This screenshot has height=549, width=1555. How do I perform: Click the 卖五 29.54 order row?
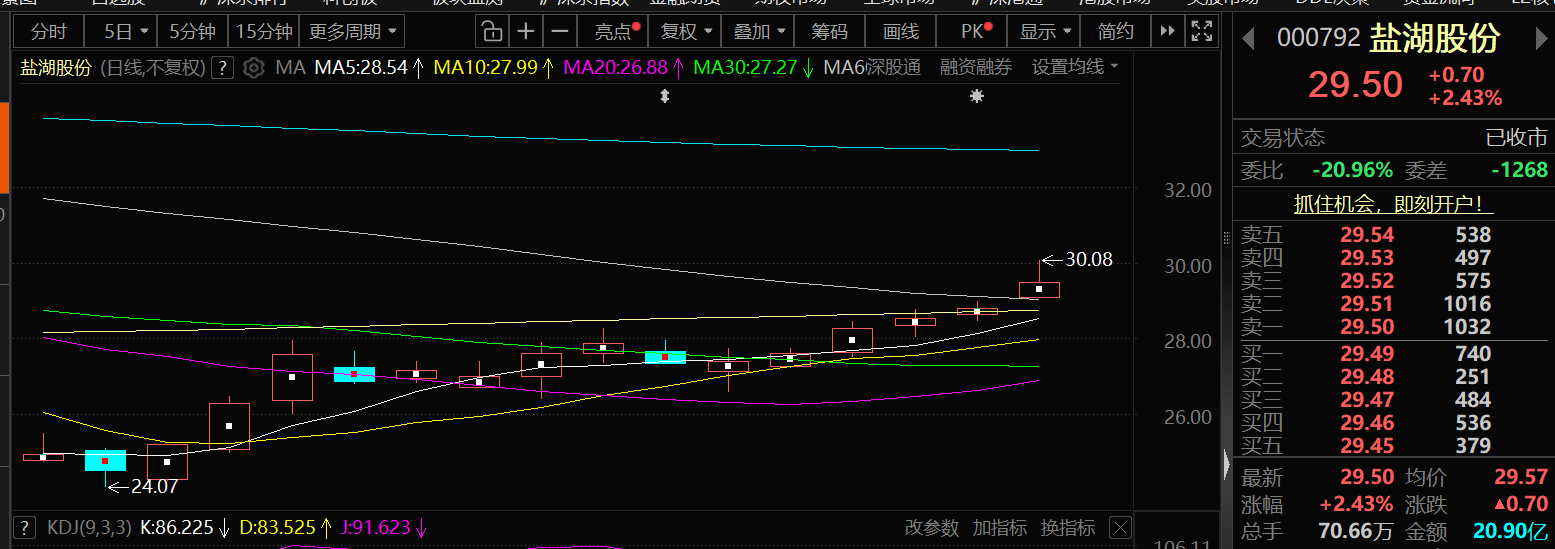pyautogui.click(x=1393, y=235)
